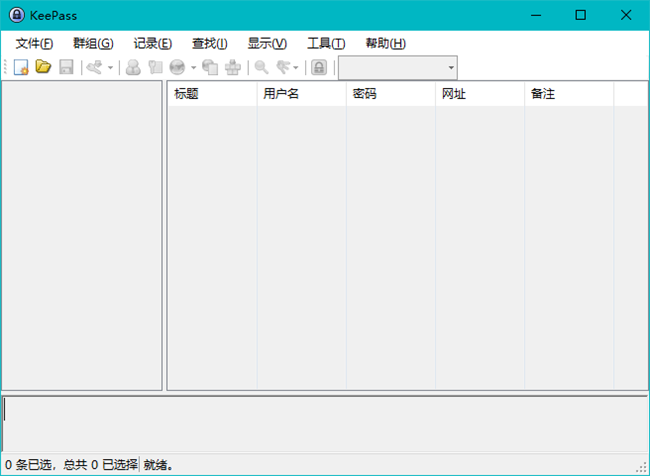The width and height of the screenshot is (650, 476).
Task: Click status text 0 条已选, 总共 0 已选择
Action: coord(71,465)
